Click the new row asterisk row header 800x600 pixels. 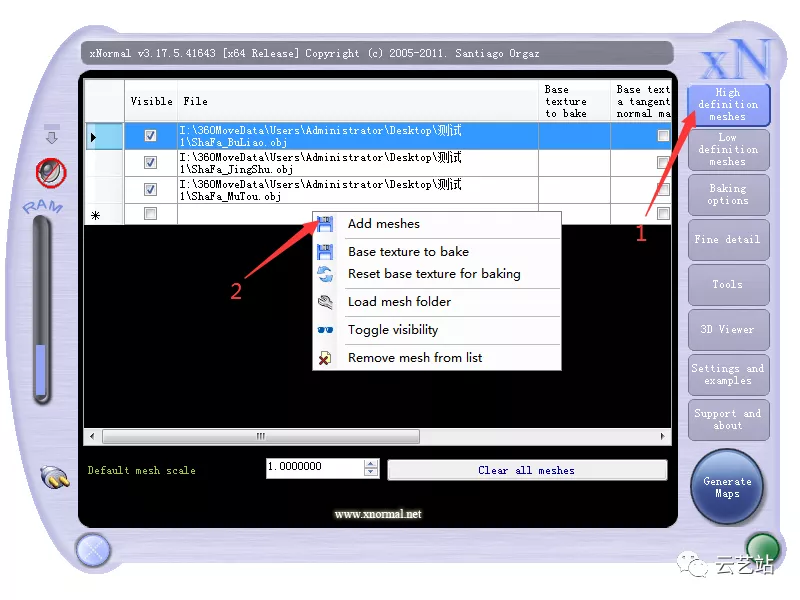pos(105,215)
